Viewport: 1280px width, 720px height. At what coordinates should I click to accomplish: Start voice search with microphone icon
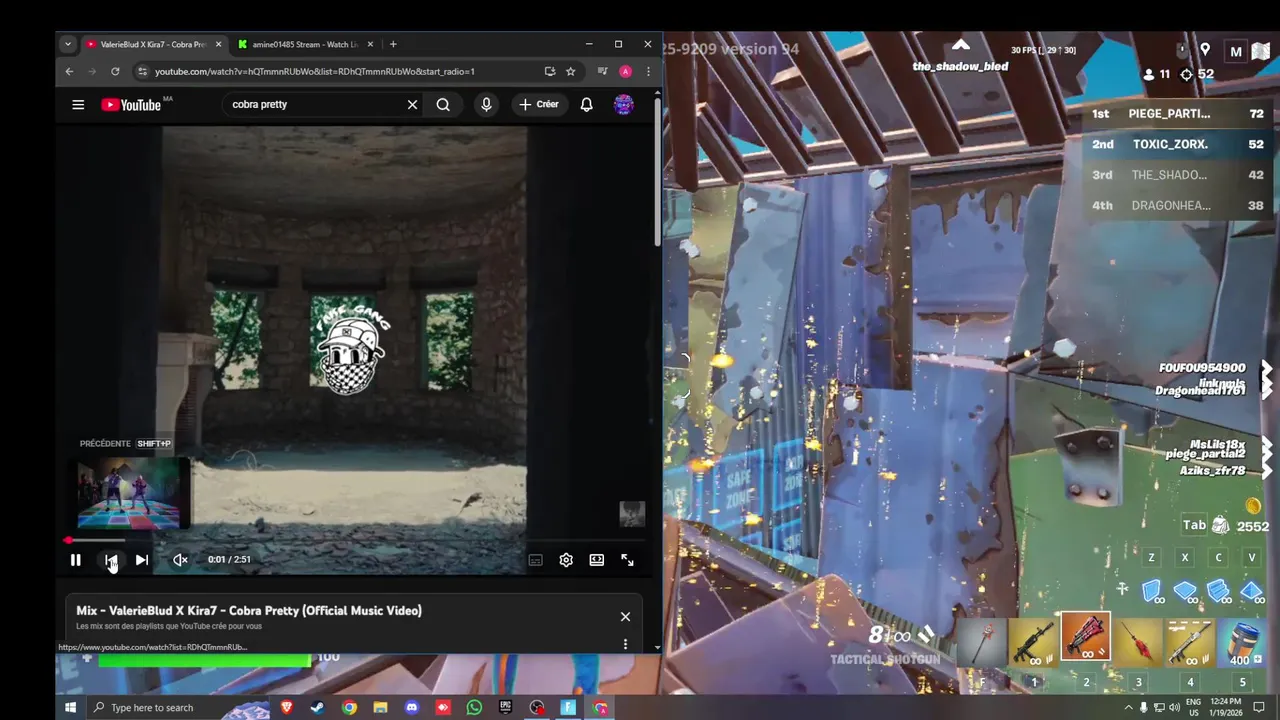pos(486,104)
